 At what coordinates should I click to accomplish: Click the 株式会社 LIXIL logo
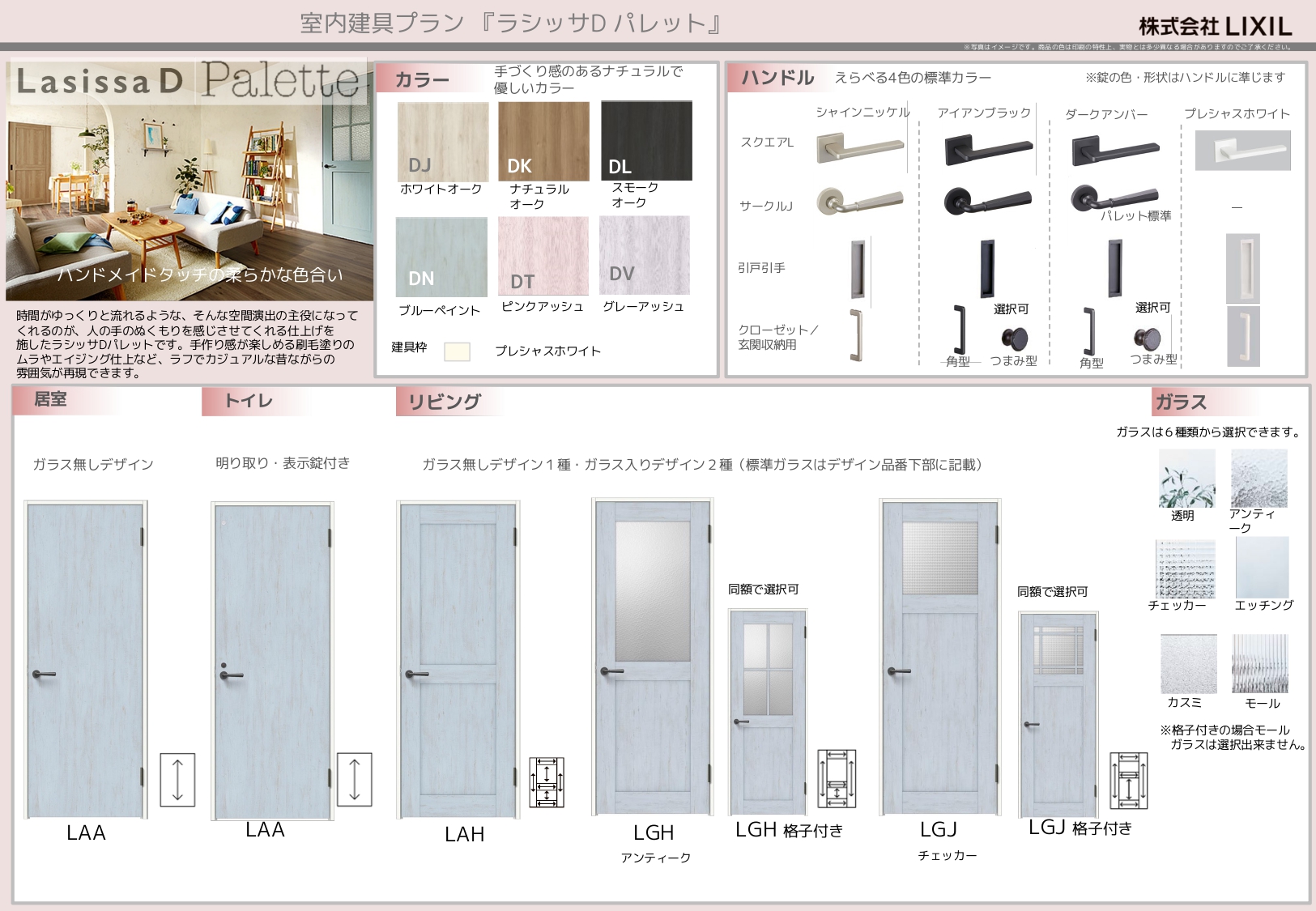point(1215,27)
